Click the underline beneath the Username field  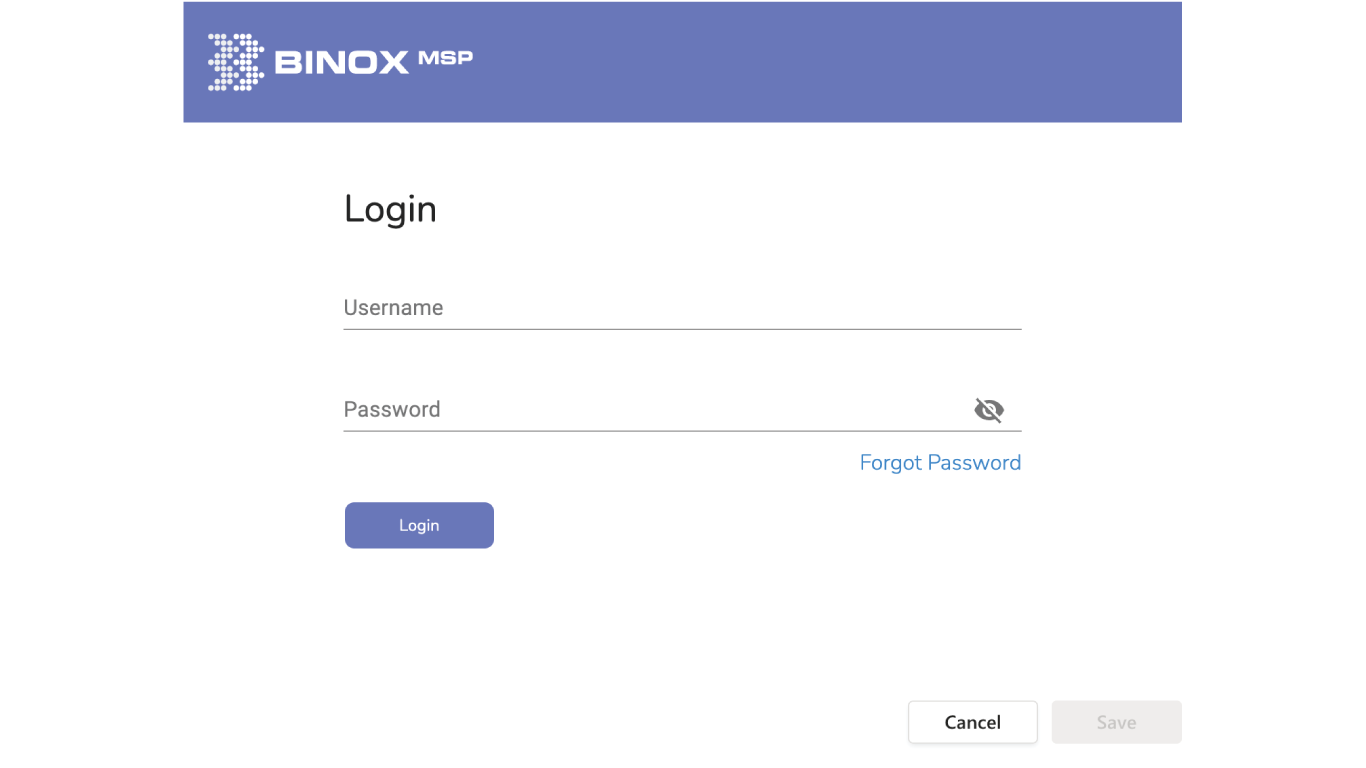(x=682, y=329)
